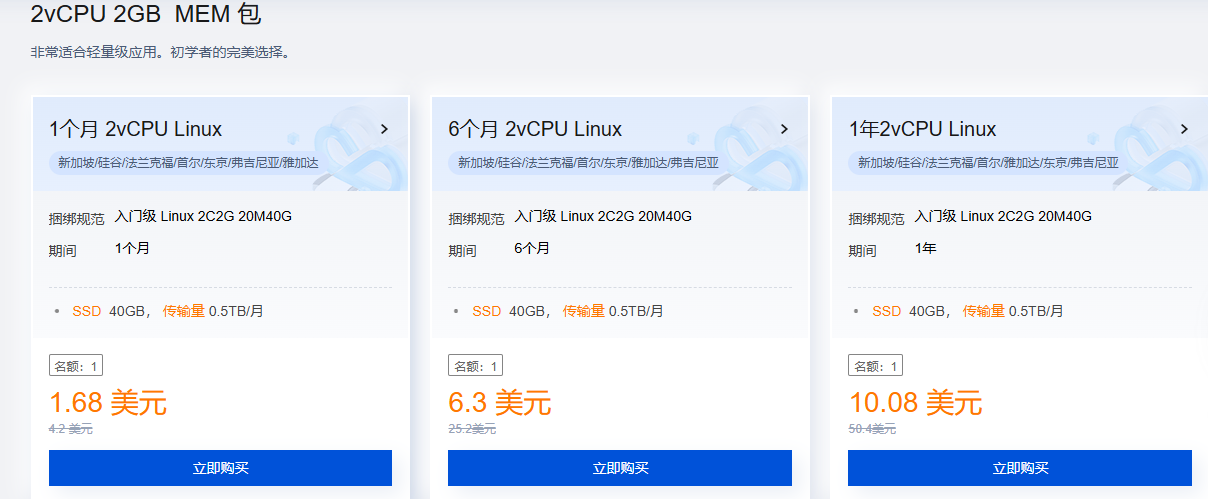Open the 1个月 2vCPU Linux card title
The image size is (1208, 499).
coord(136,129)
